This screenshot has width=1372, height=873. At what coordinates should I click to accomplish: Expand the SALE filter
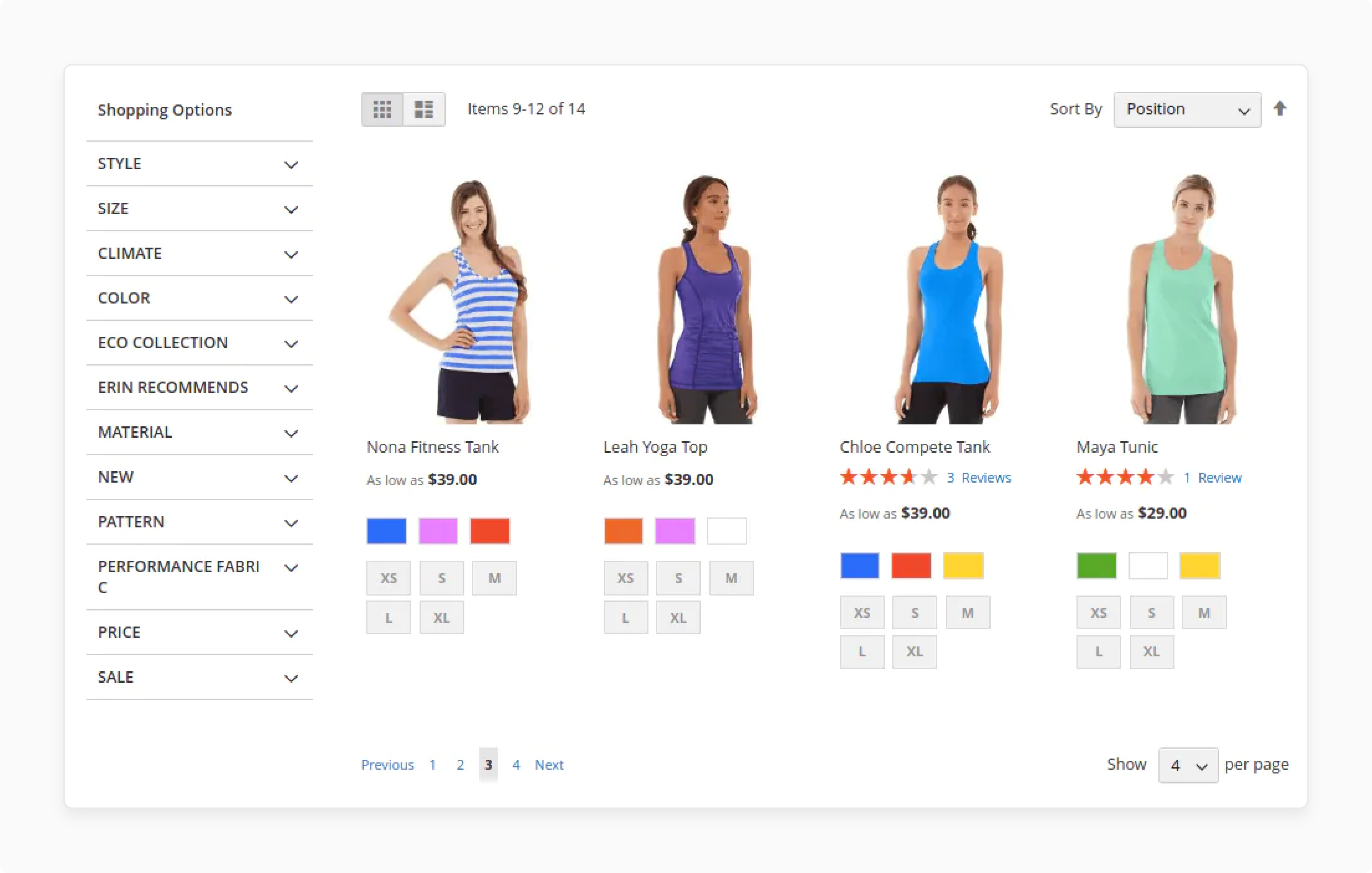coord(199,678)
